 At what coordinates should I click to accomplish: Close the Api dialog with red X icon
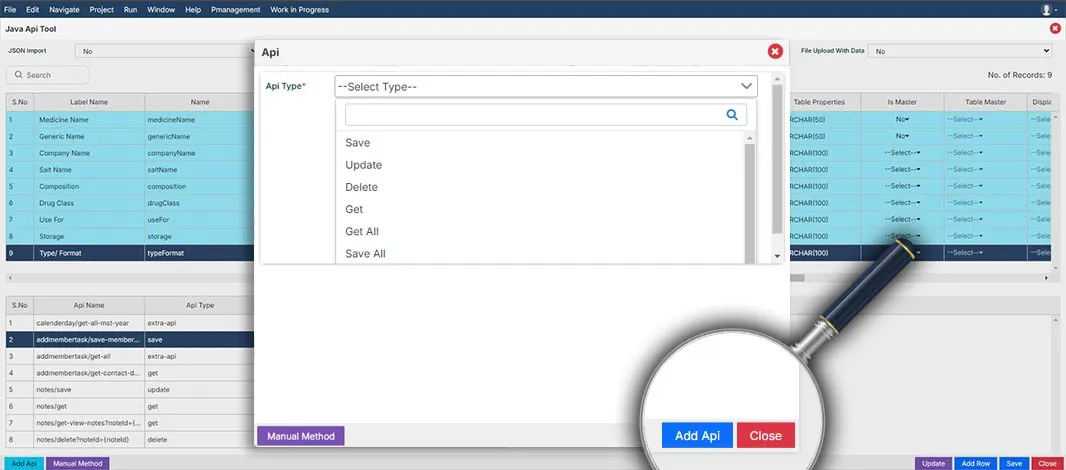pyautogui.click(x=775, y=51)
